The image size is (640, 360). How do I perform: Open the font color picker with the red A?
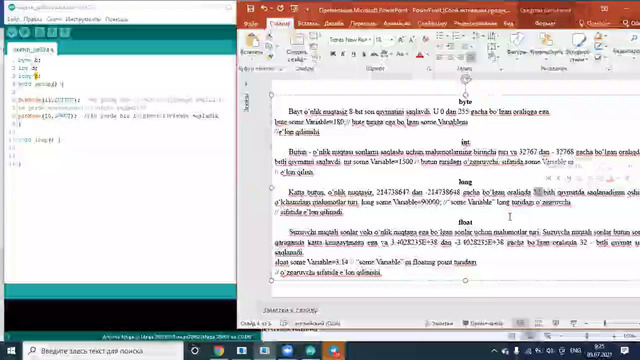pos(420,54)
